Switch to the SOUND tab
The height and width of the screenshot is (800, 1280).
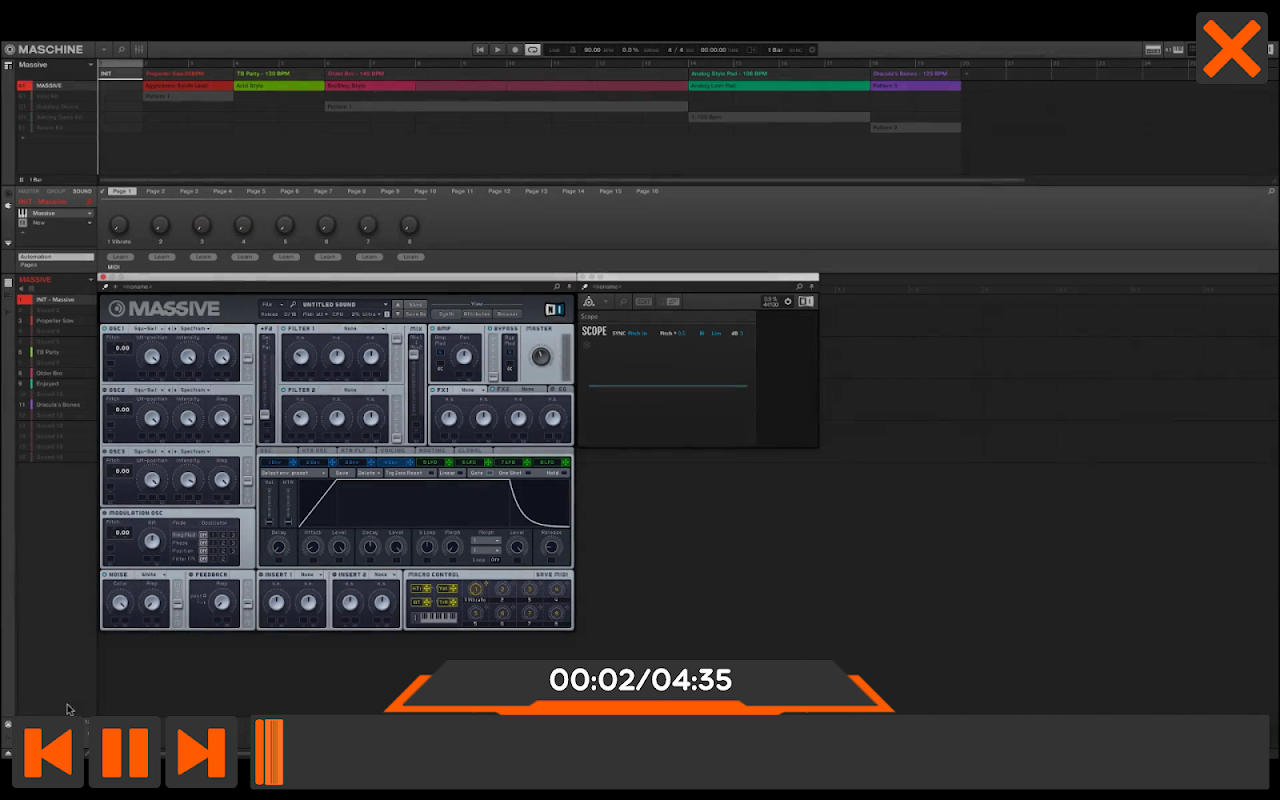click(x=82, y=191)
